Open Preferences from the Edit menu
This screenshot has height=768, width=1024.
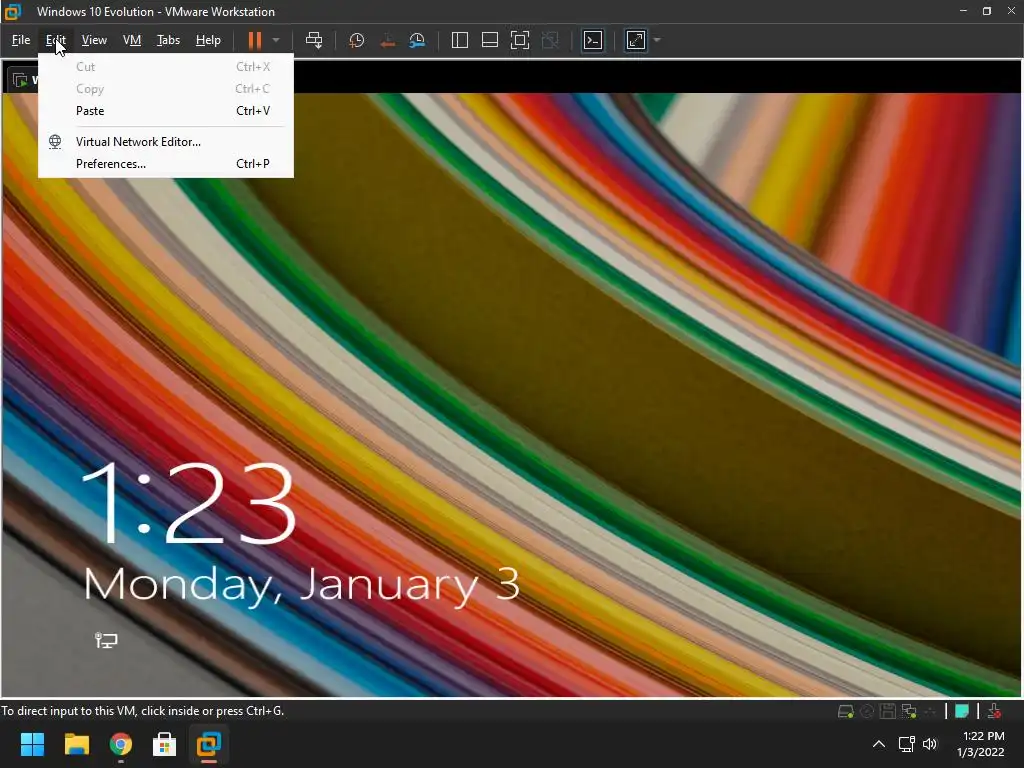click(x=166, y=164)
